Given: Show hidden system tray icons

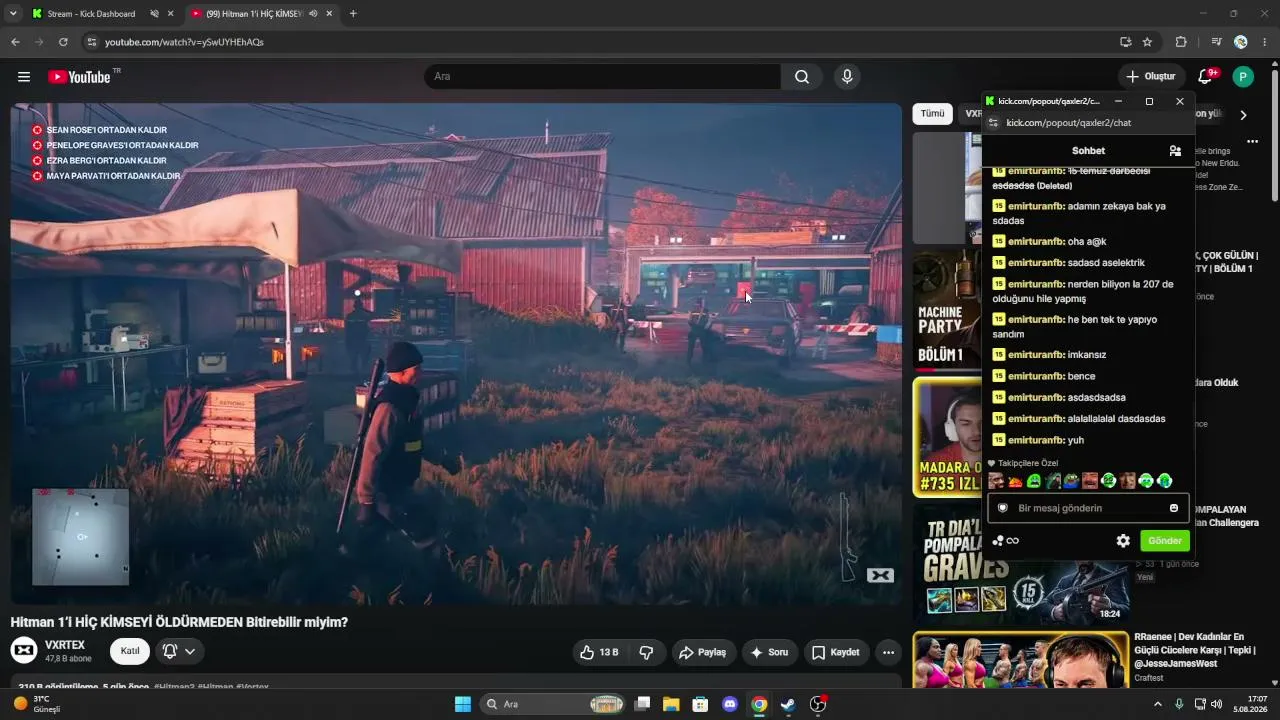Looking at the screenshot, I should [x=1158, y=704].
